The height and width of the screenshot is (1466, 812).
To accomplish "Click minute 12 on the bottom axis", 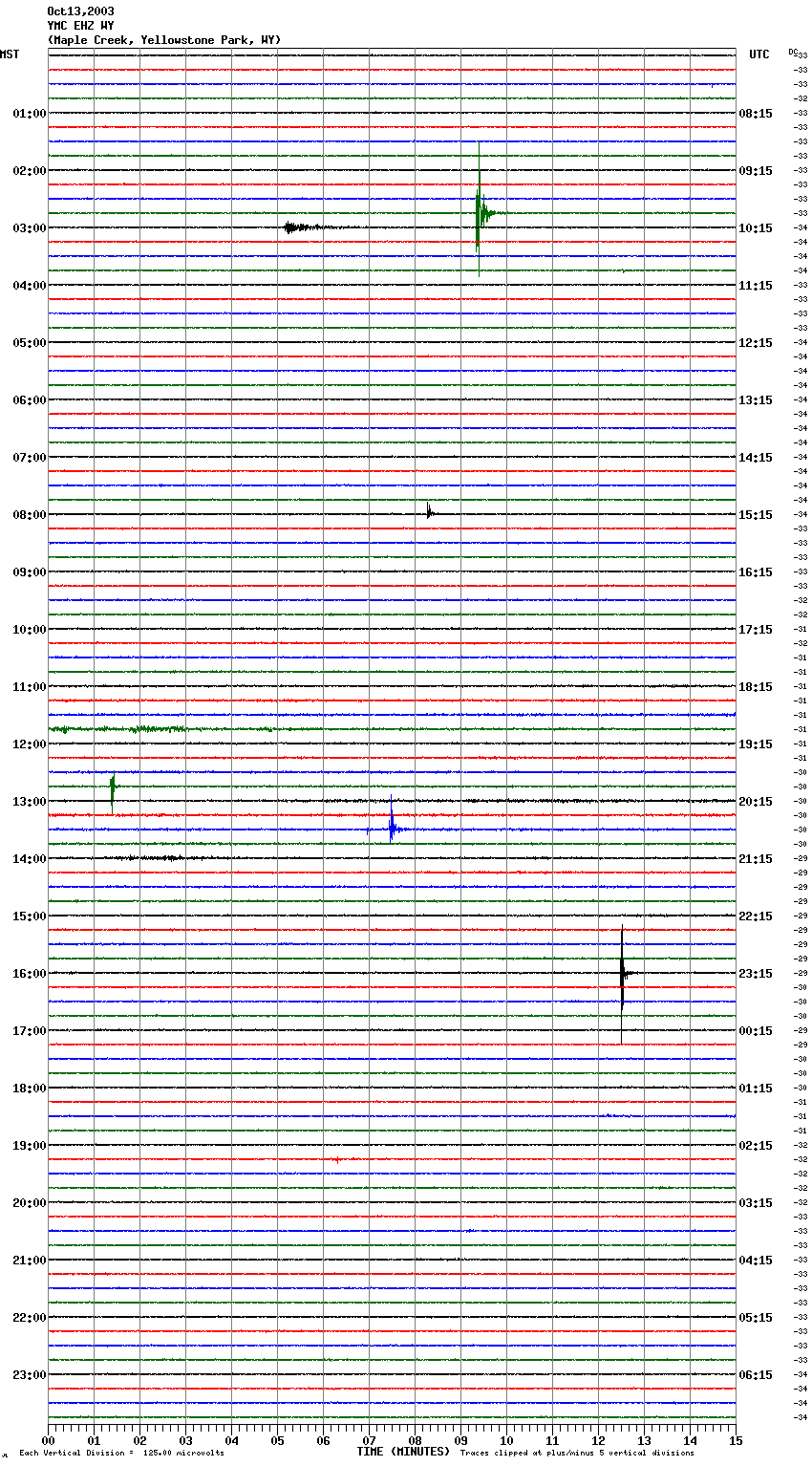I will 598,1440.
